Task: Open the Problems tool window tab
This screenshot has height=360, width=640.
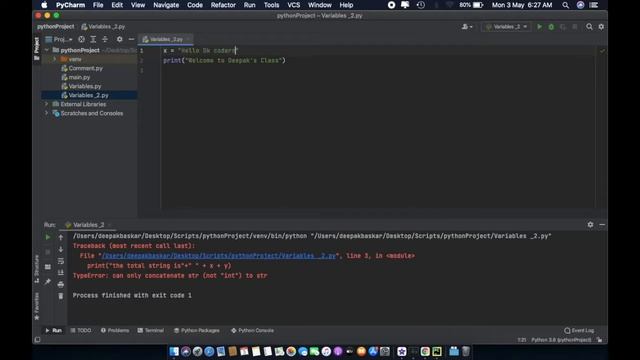Action: click(x=115, y=330)
